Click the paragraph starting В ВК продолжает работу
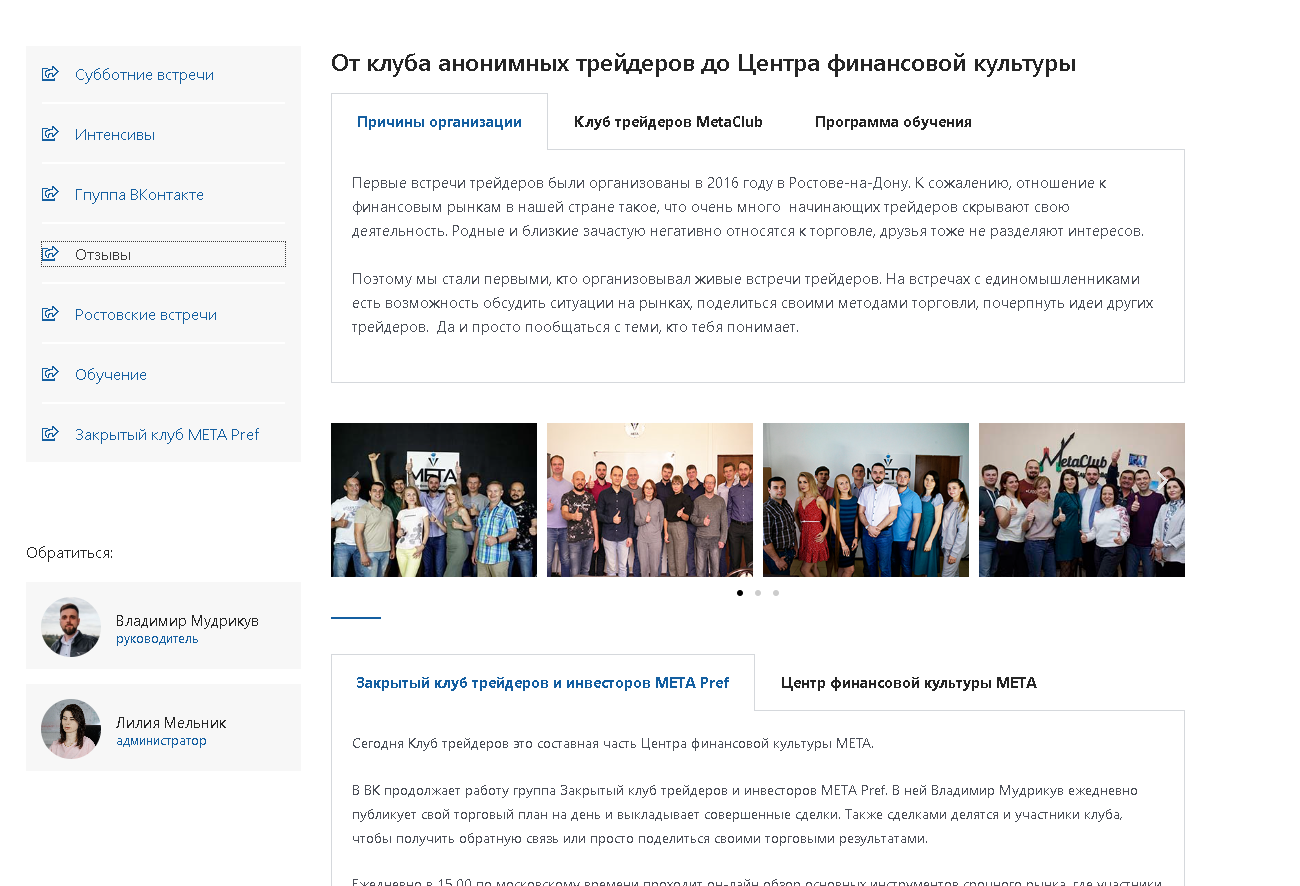Screen dimensions: 1300x886 point(745,814)
